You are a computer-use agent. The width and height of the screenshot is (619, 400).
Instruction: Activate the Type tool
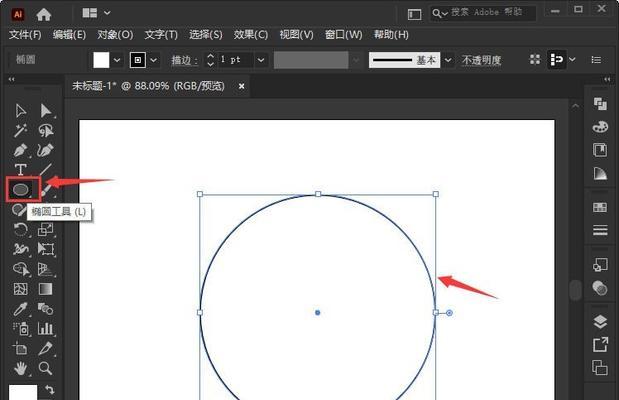pyautogui.click(x=21, y=170)
